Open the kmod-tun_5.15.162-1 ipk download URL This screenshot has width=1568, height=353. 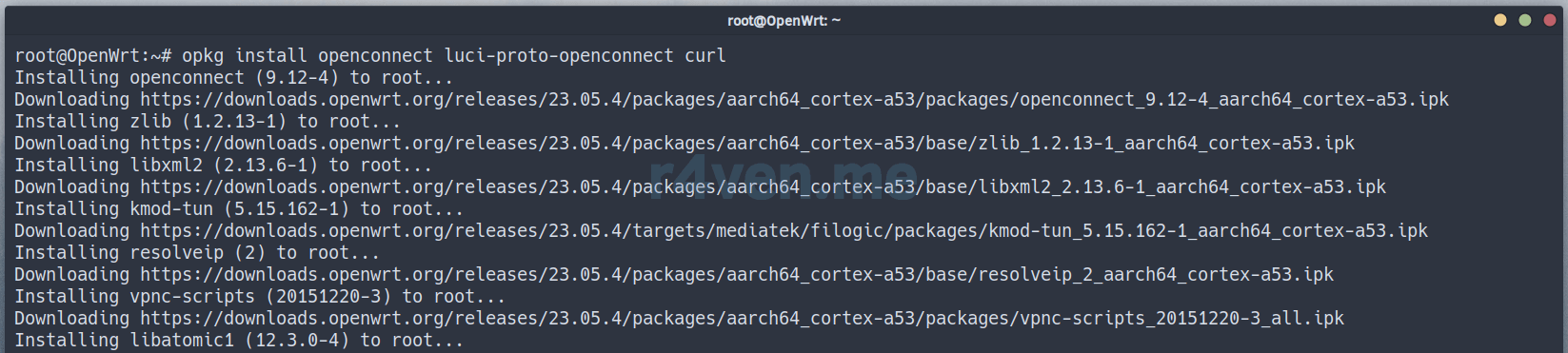[x=784, y=231]
